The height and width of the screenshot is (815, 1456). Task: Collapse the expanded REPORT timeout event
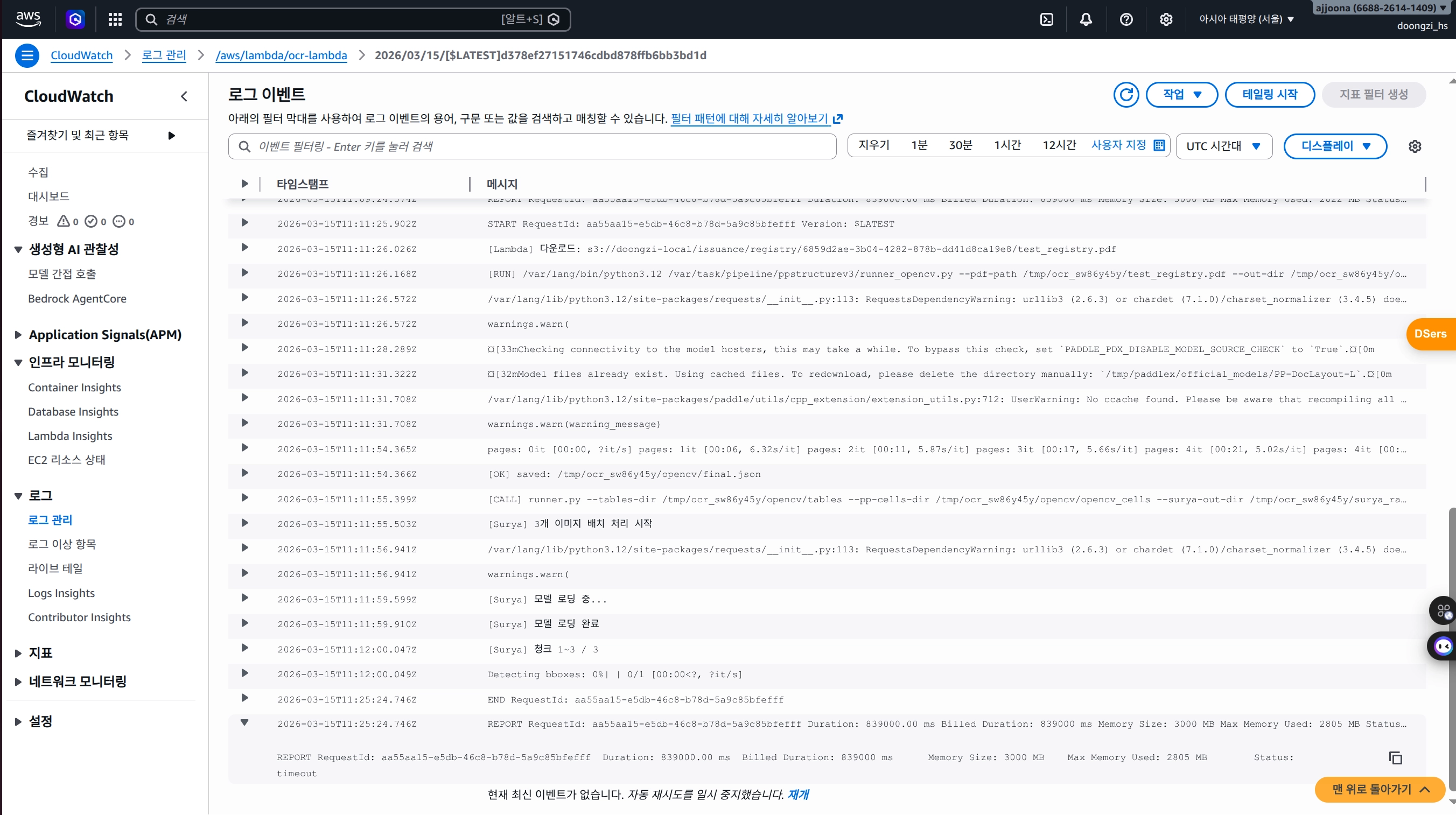[244, 722]
